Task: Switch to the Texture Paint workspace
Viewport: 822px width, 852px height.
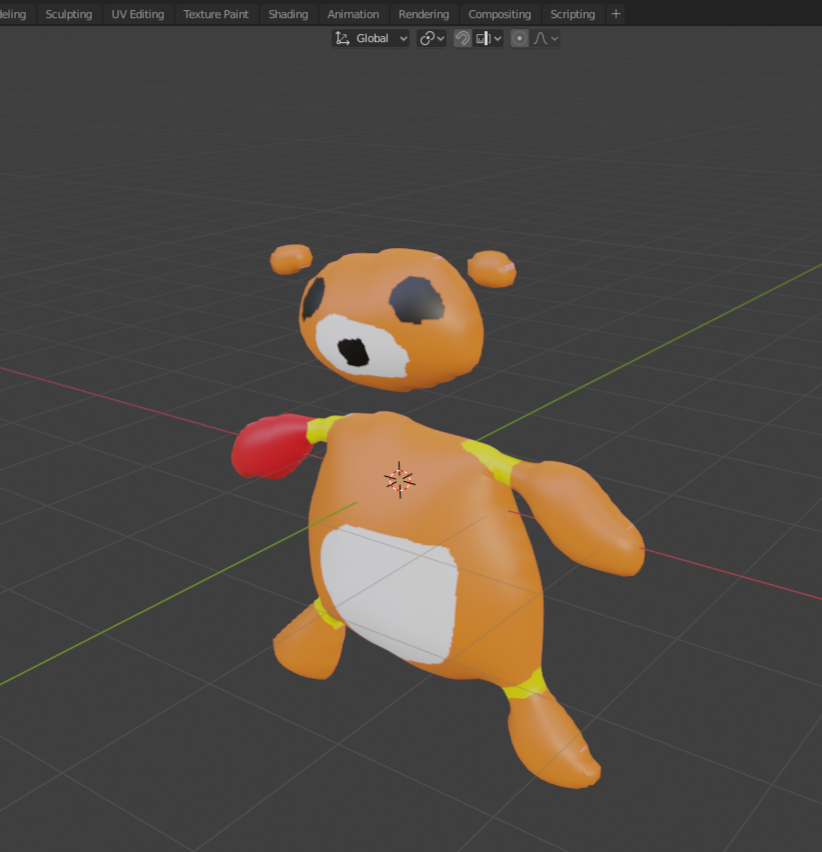Action: pos(216,14)
